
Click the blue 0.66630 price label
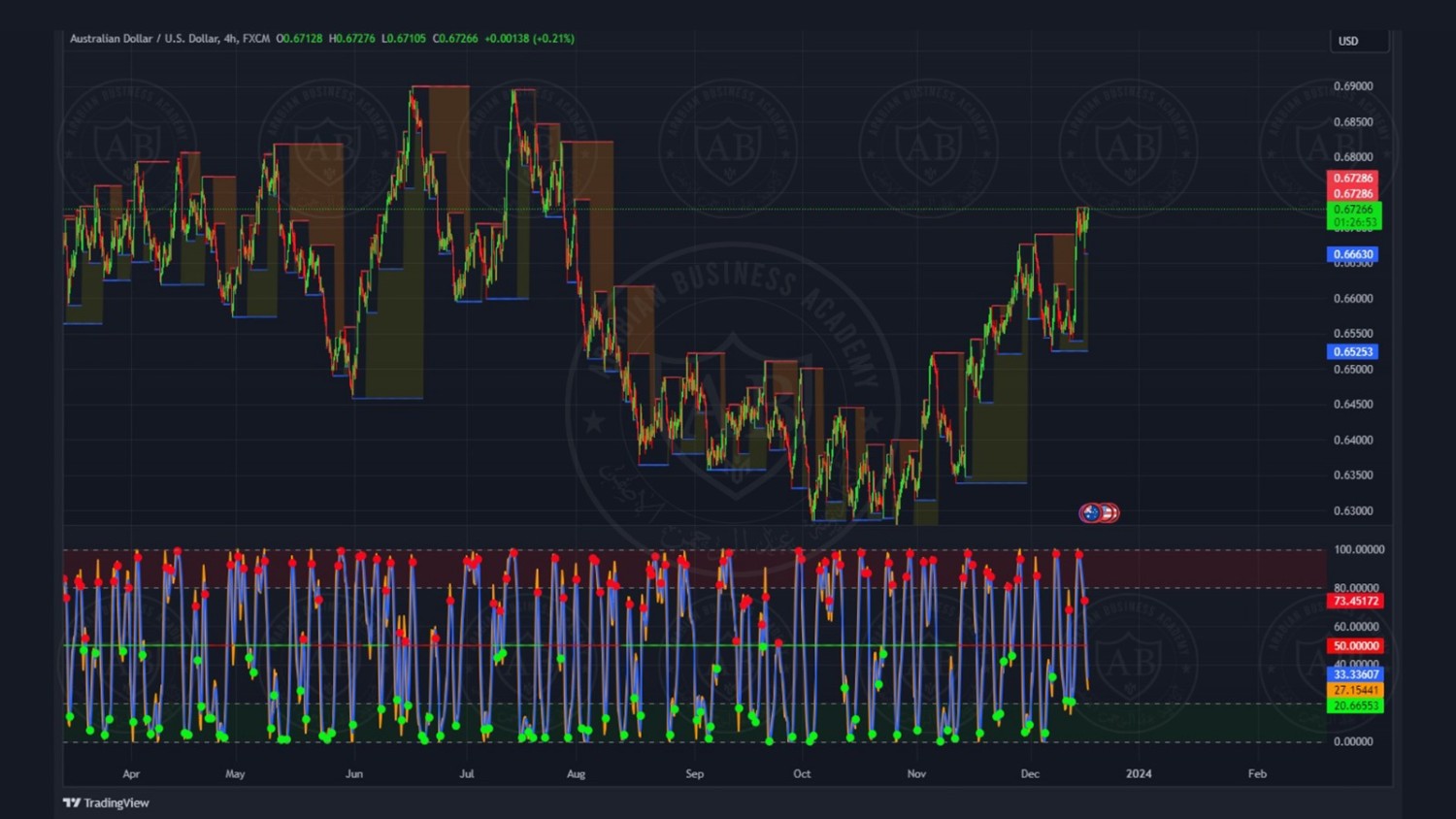point(1353,254)
